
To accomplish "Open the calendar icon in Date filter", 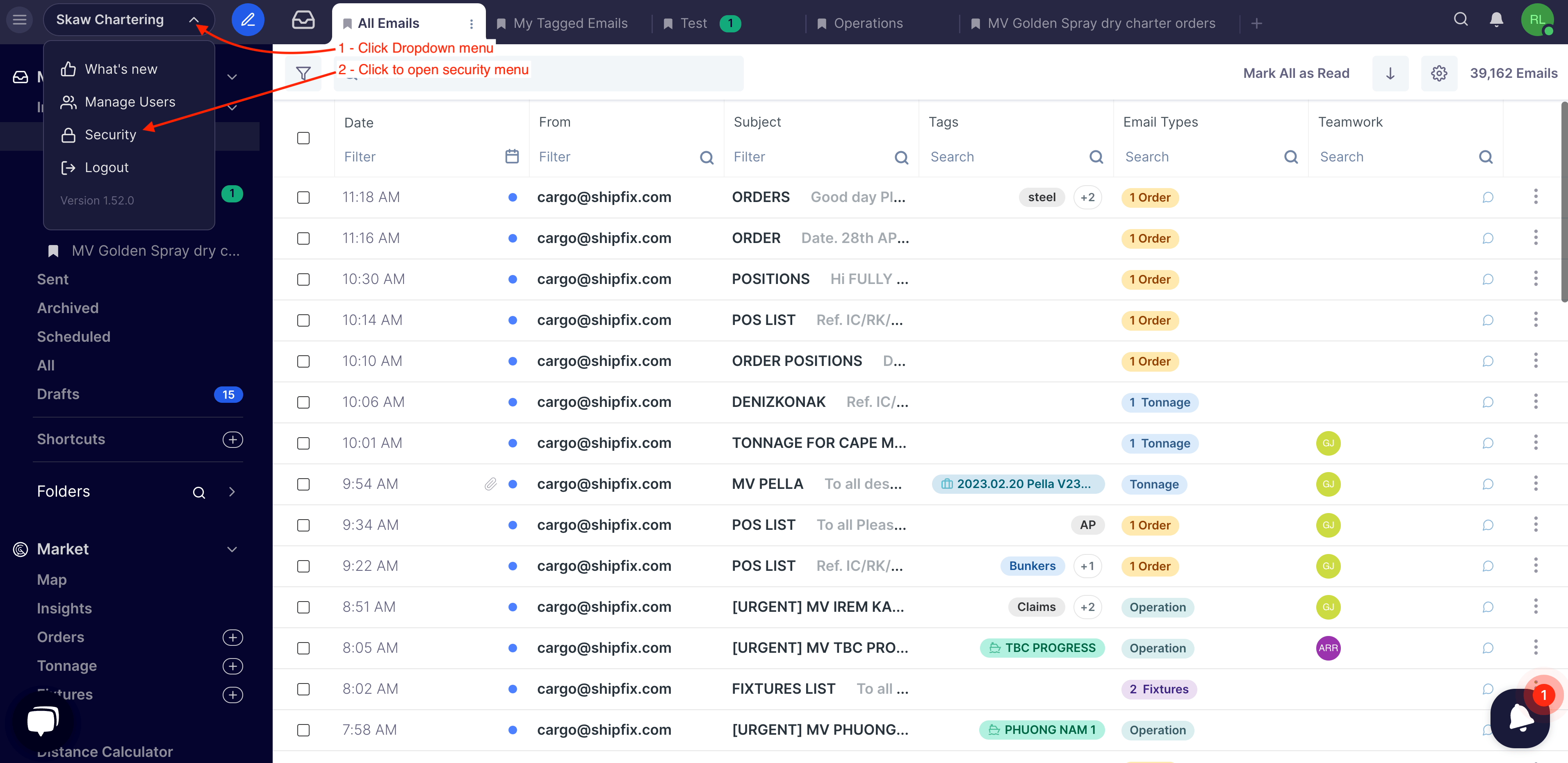I will 512,157.
